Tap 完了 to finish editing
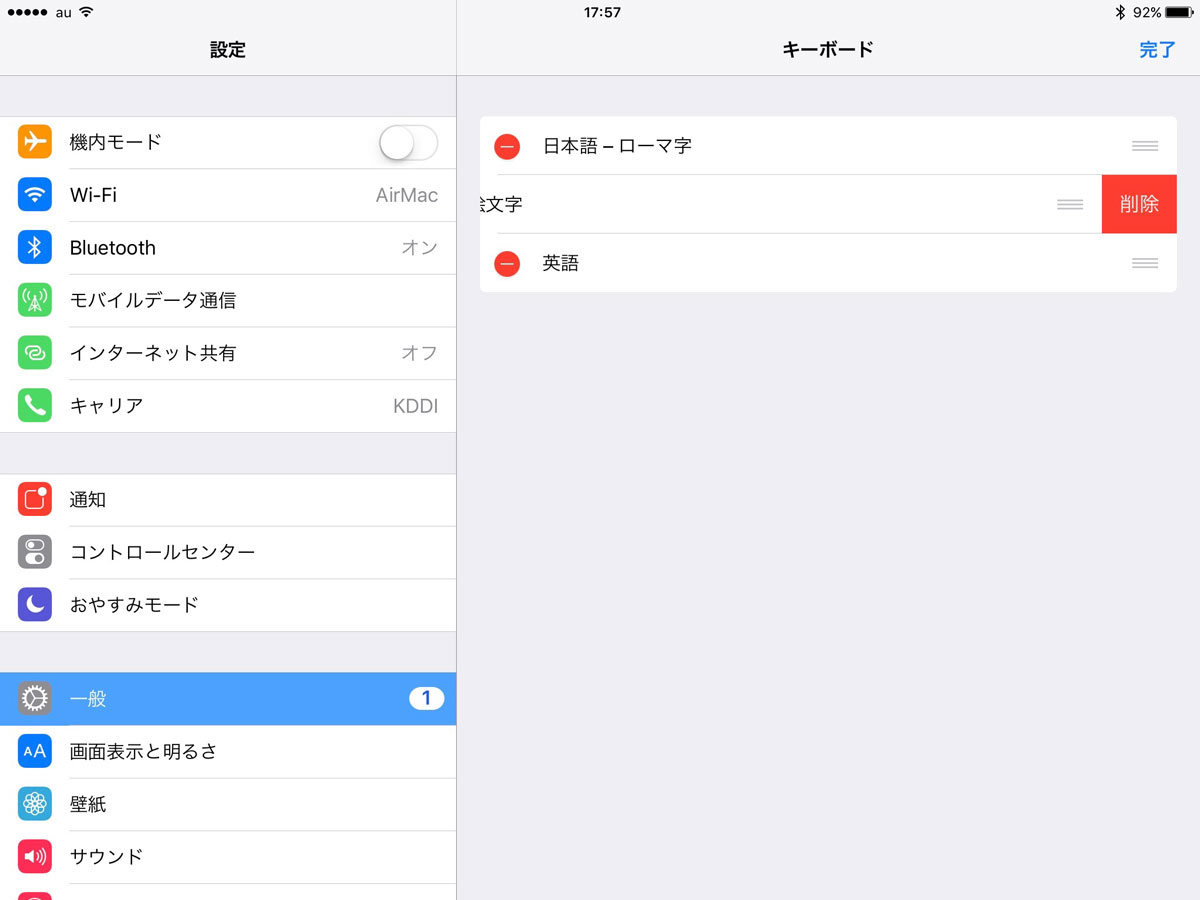 (x=1157, y=49)
